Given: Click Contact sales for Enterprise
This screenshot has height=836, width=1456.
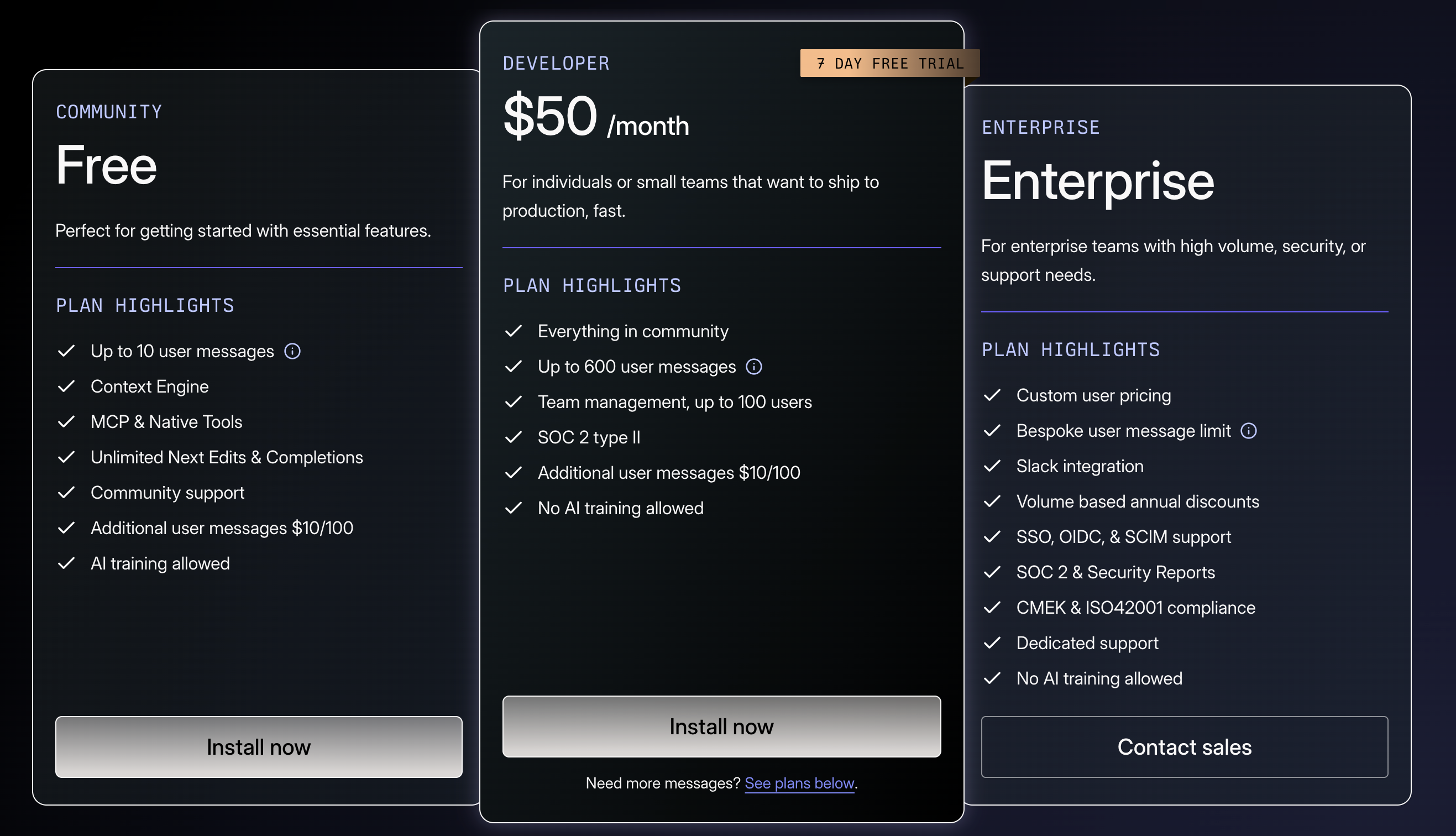Looking at the screenshot, I should [x=1184, y=747].
